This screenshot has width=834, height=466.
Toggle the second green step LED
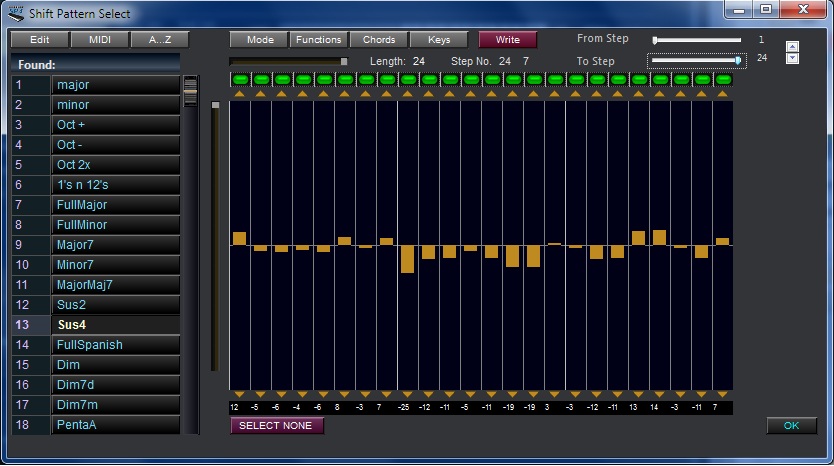pyautogui.click(x=260, y=79)
